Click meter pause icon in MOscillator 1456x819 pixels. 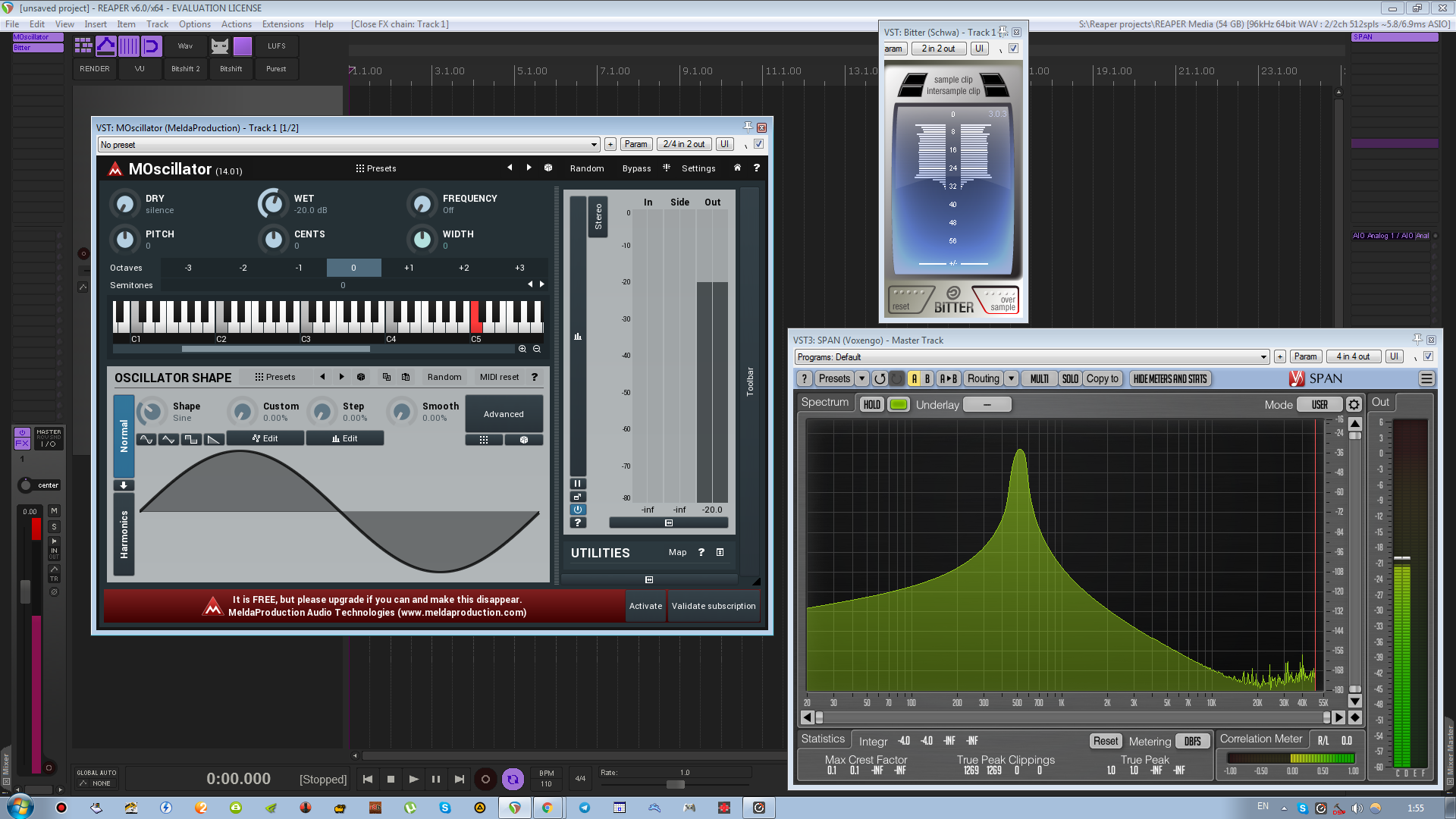[578, 483]
